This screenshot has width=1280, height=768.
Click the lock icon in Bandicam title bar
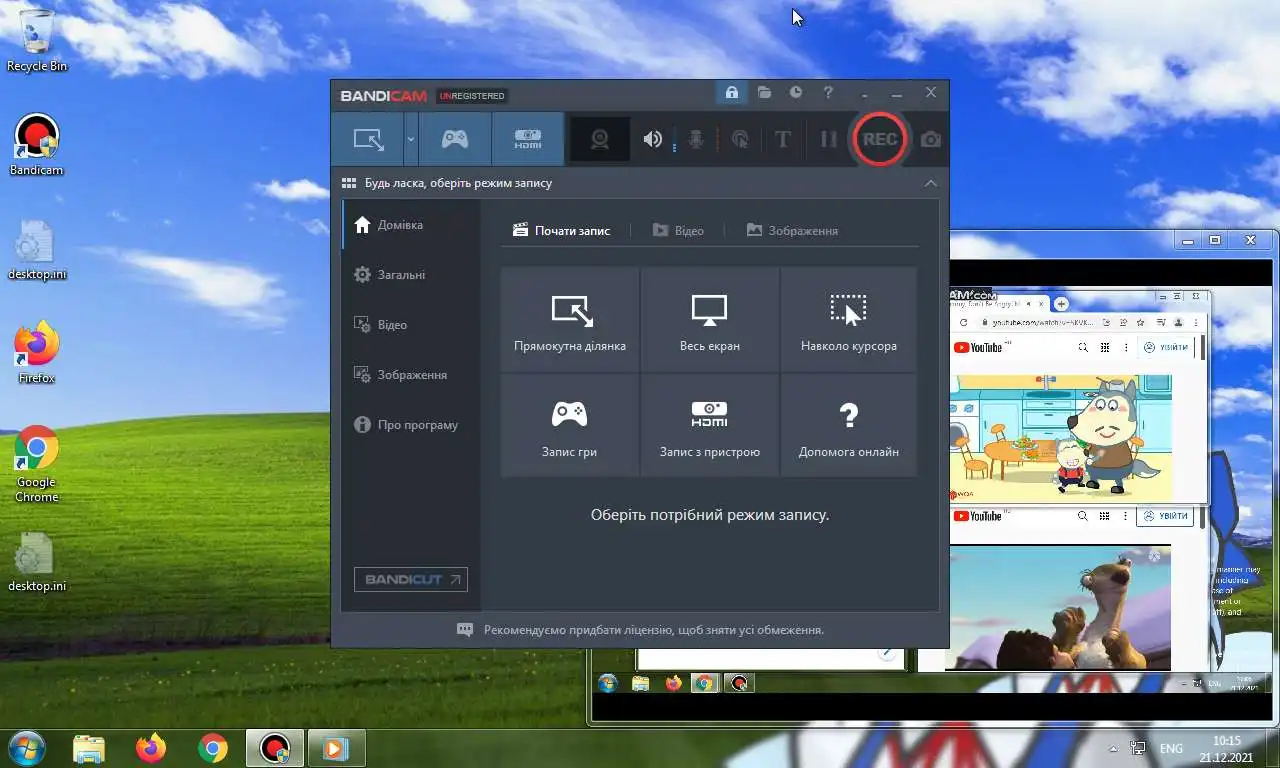731,92
